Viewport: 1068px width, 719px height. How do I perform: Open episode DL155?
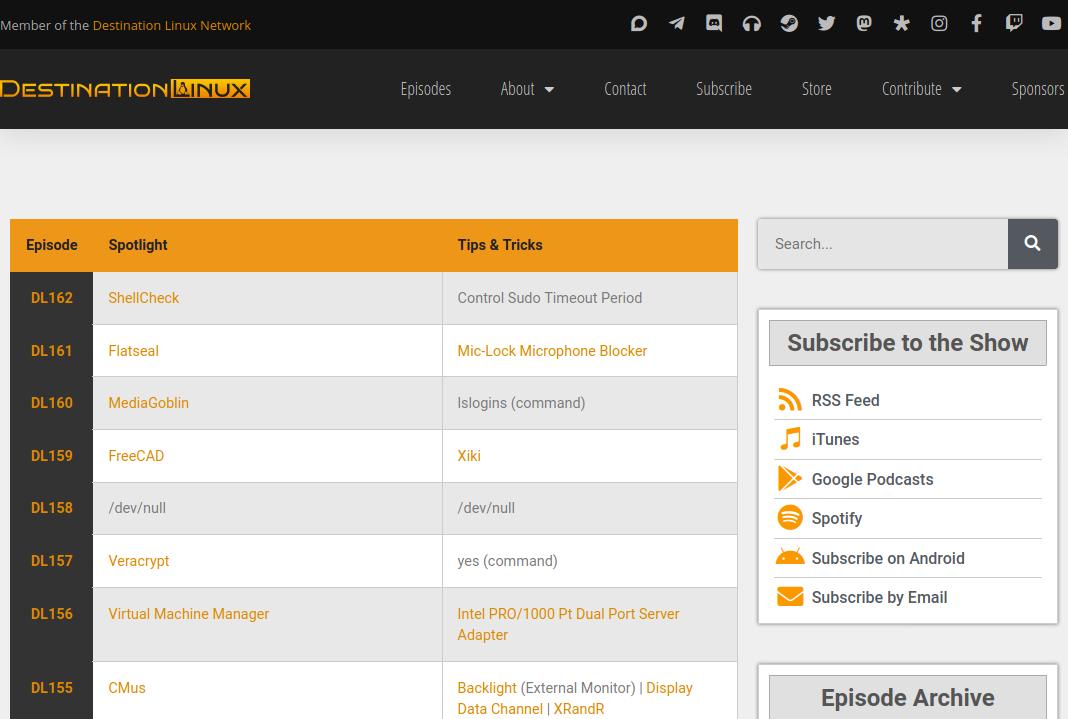pyautogui.click(x=52, y=688)
